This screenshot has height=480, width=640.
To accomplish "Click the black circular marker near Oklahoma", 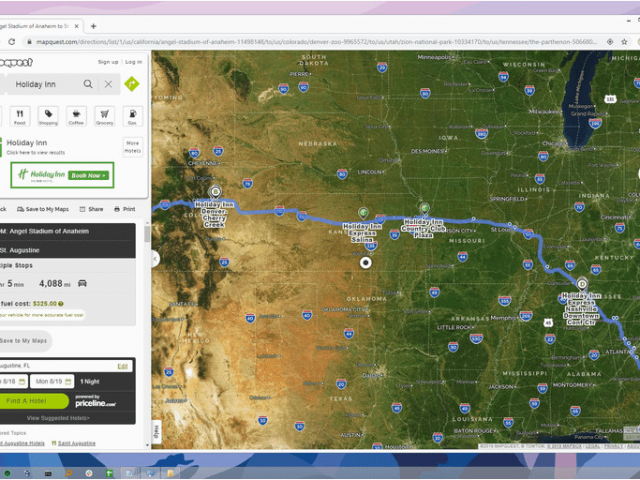I will click(x=366, y=262).
